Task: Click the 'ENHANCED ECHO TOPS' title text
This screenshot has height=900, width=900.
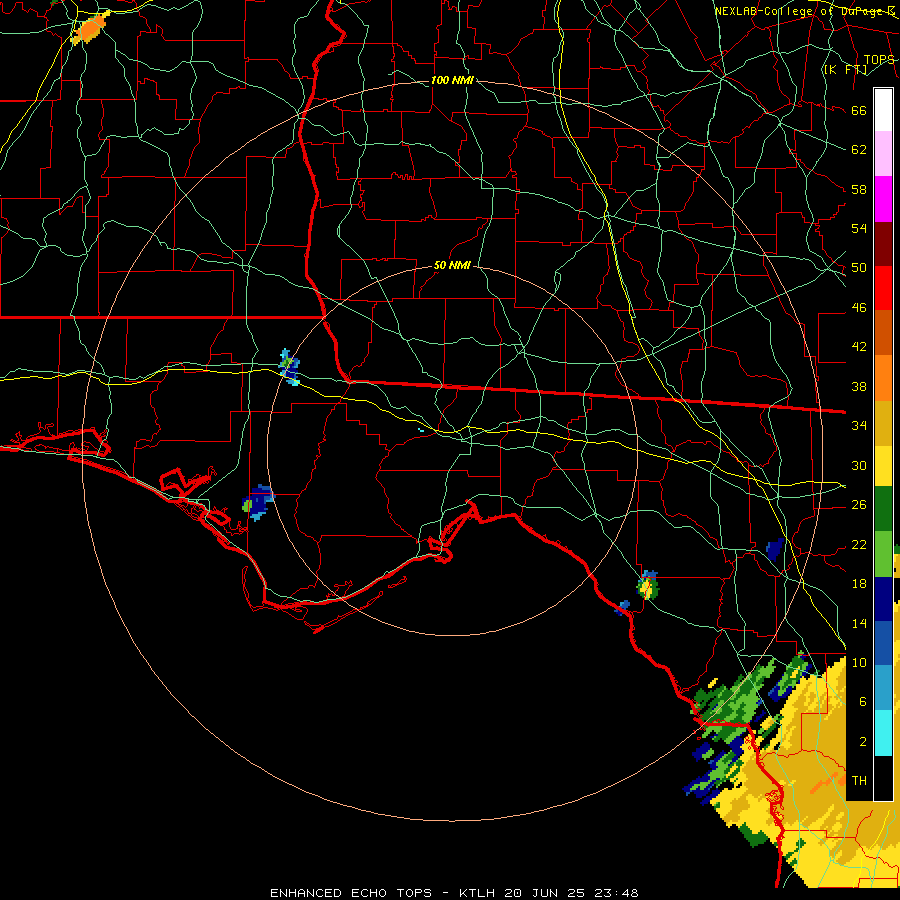Action: [x=351, y=893]
